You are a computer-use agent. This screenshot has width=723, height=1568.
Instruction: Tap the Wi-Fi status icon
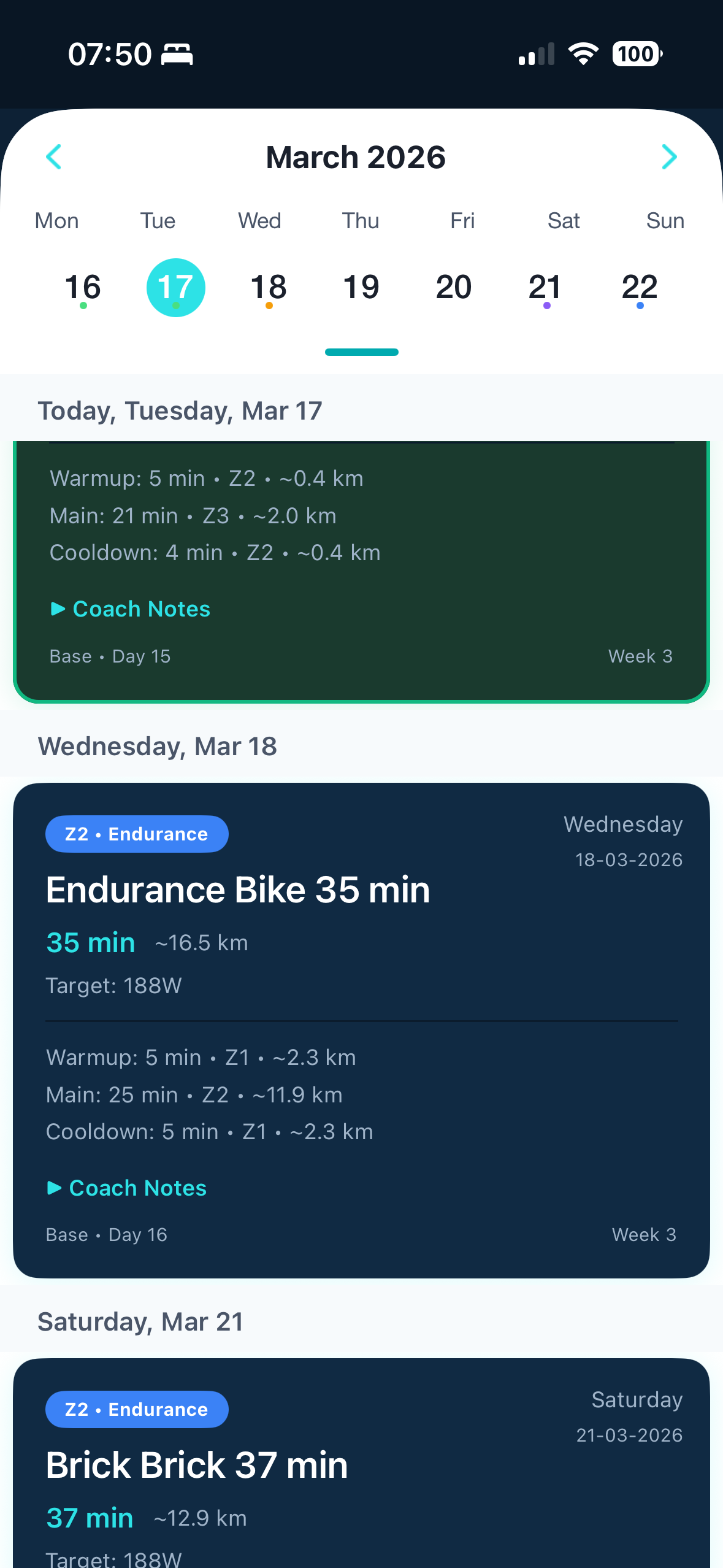pos(583,54)
